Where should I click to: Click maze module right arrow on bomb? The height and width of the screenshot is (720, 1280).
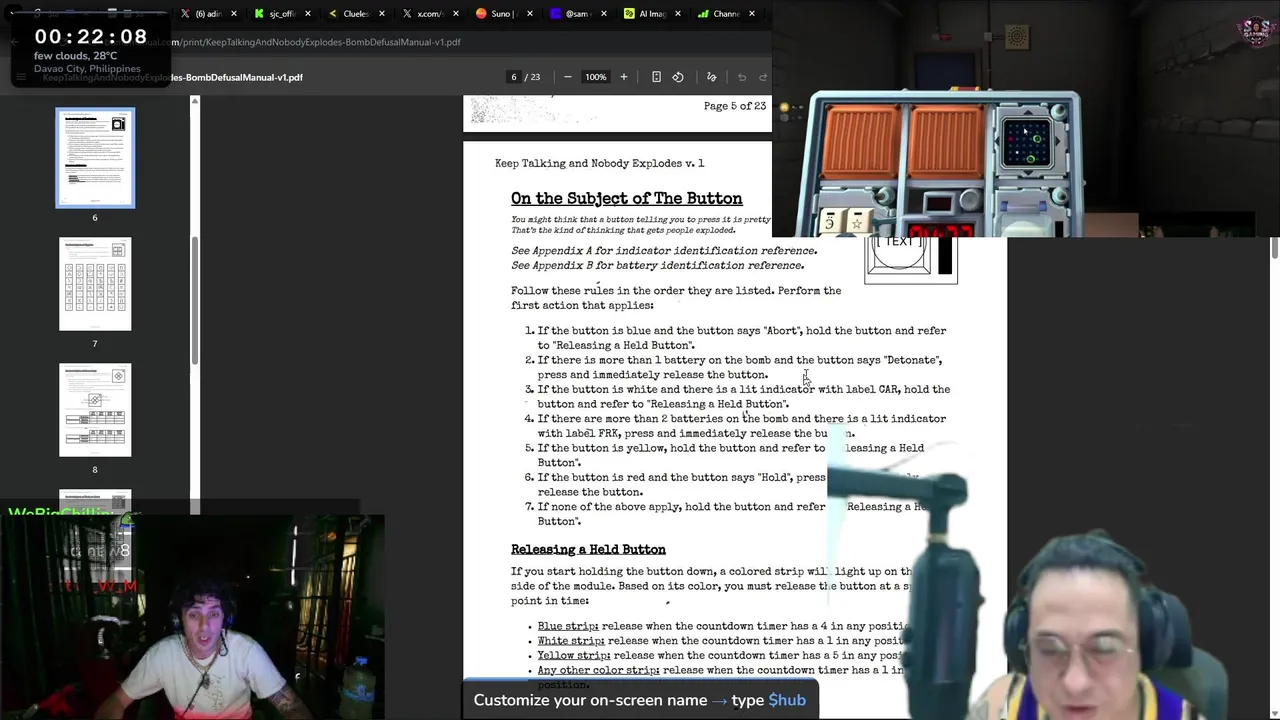[1058, 142]
